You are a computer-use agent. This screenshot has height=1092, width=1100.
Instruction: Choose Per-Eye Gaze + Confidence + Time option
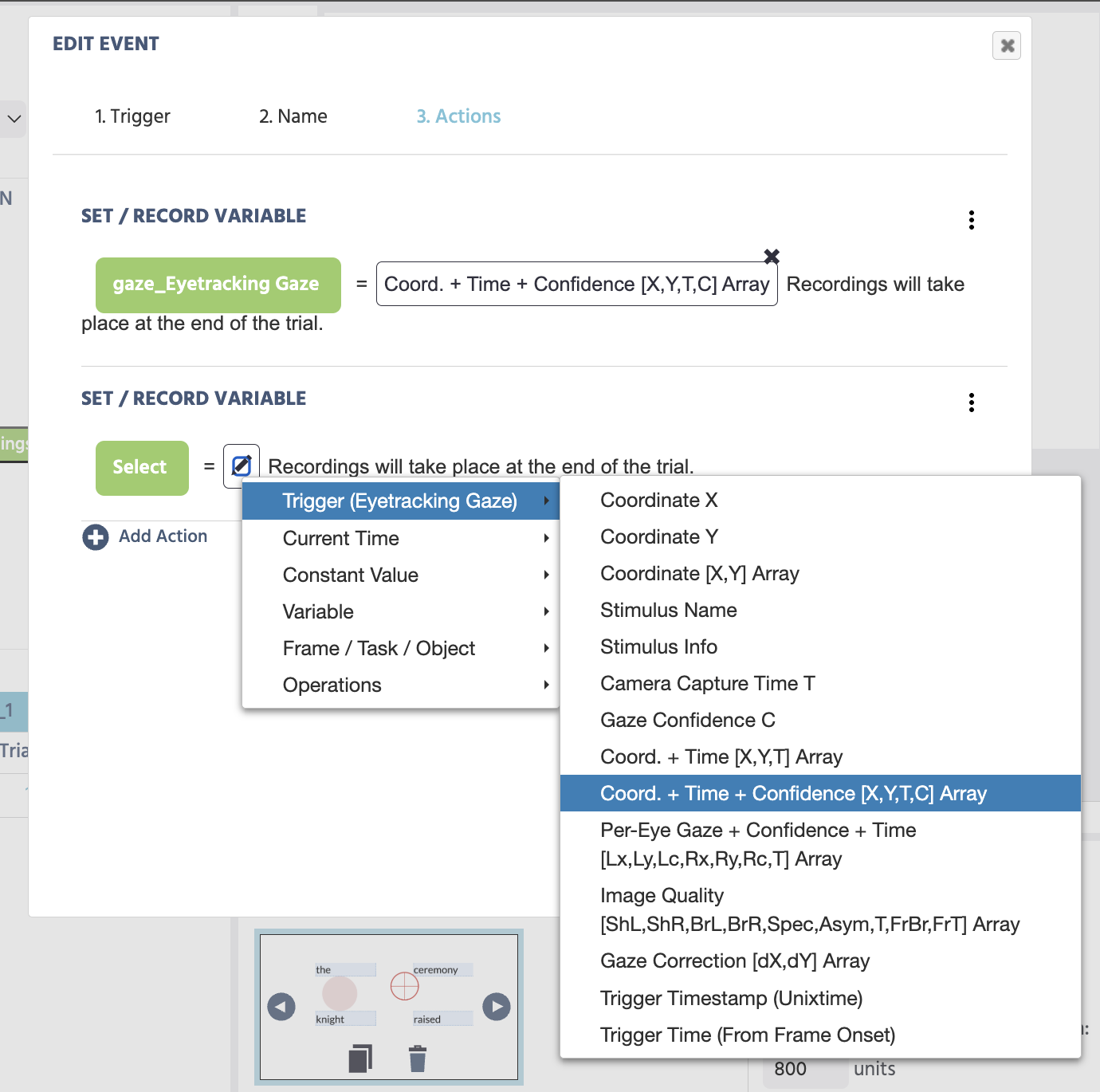[820, 844]
